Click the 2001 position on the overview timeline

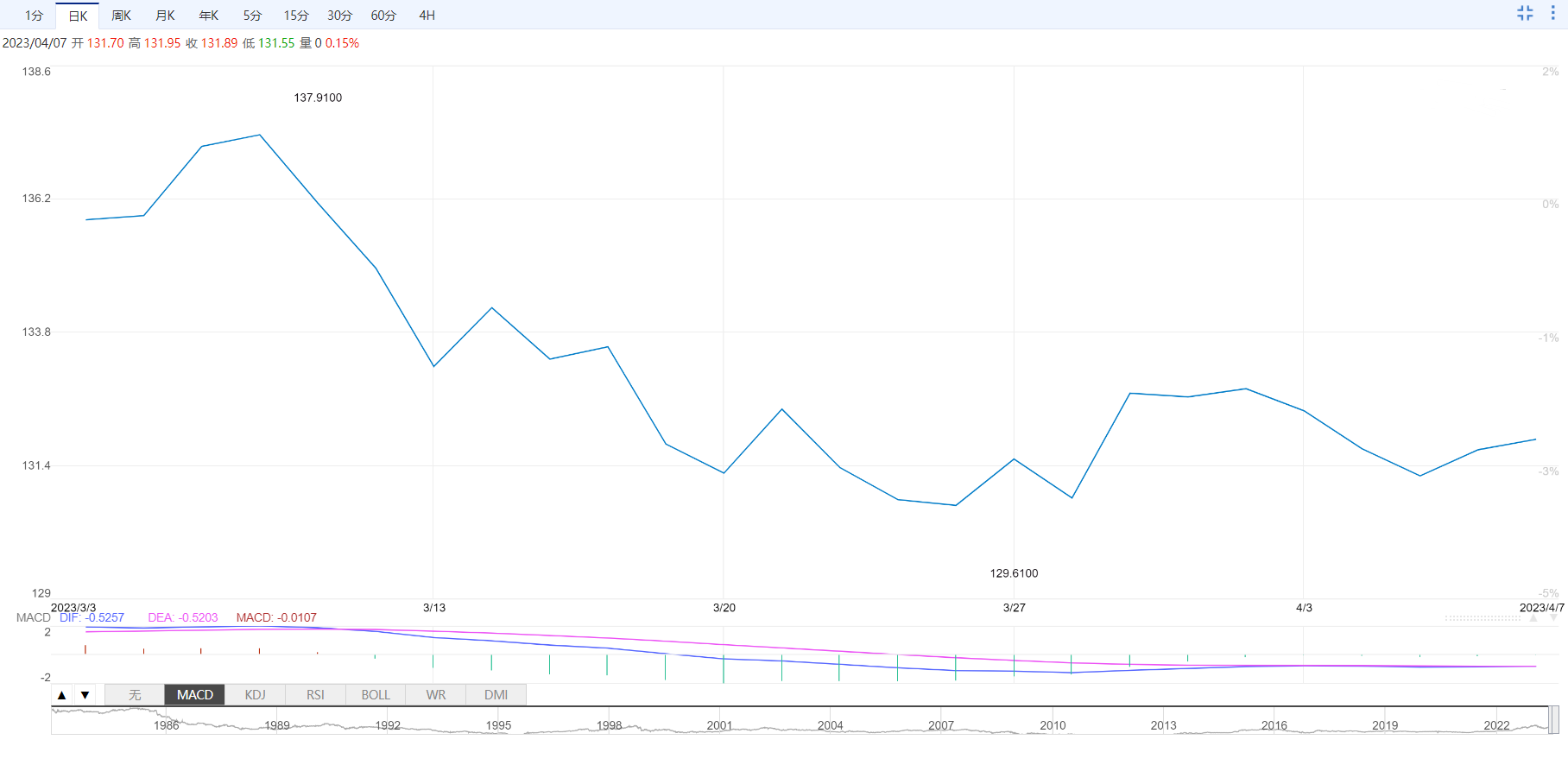pos(719,724)
